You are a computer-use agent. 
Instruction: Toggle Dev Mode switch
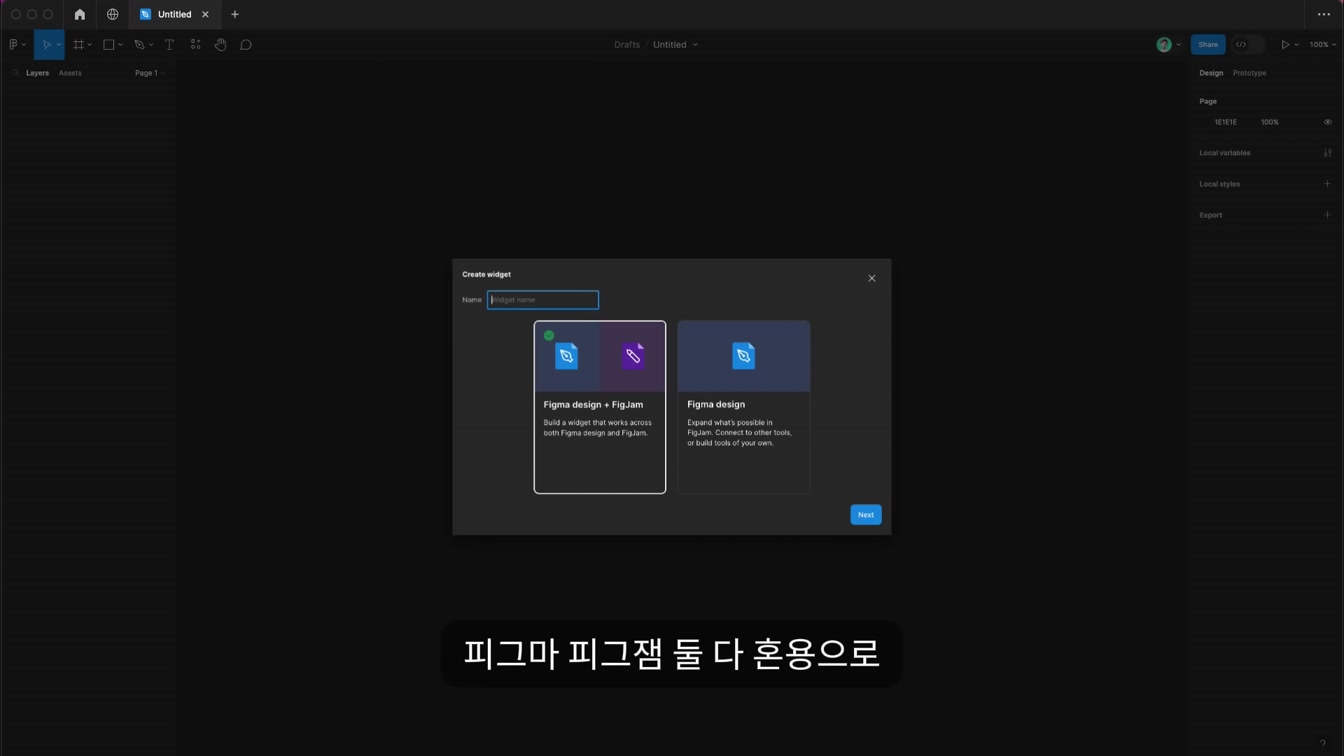click(x=1248, y=45)
